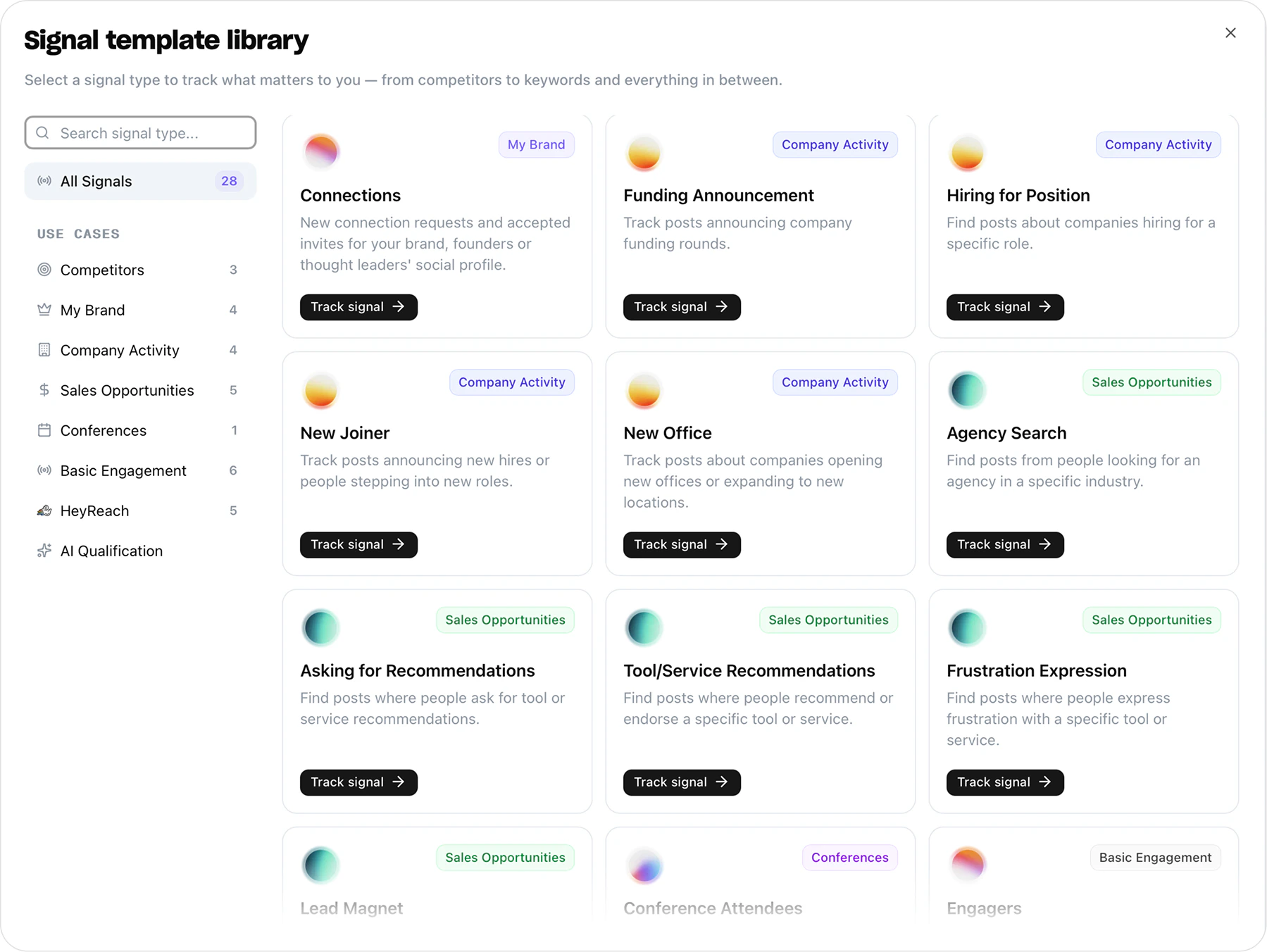Click the gradient orb on the Connections card
This screenshot has height=952, width=1267.
click(x=321, y=151)
